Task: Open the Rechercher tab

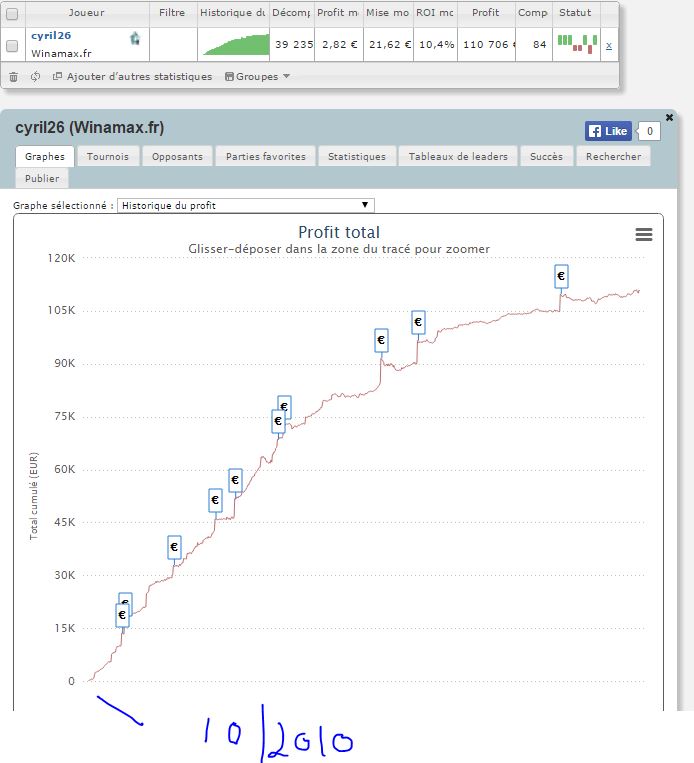Action: (613, 156)
